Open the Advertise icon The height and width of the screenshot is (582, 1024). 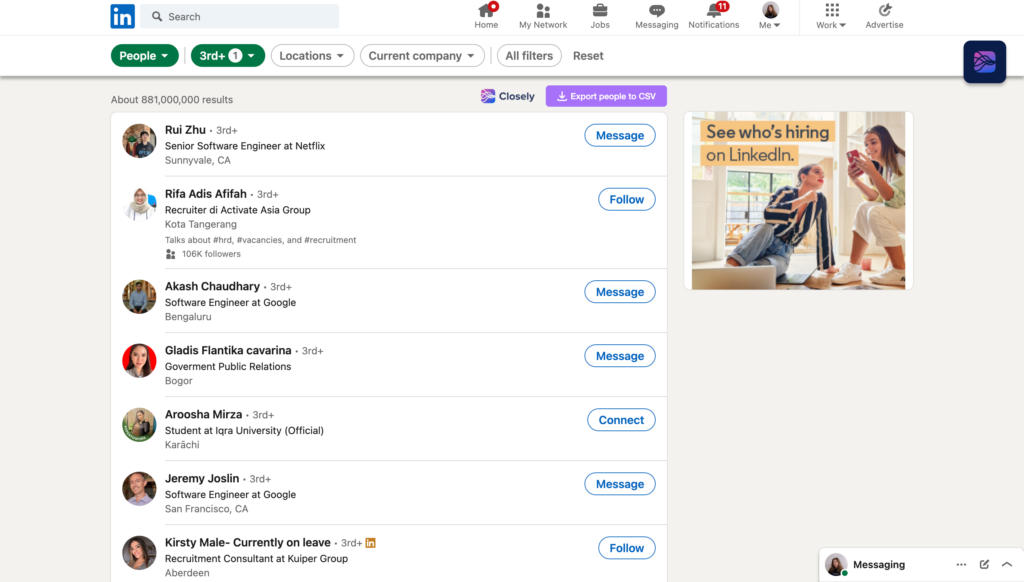[884, 11]
